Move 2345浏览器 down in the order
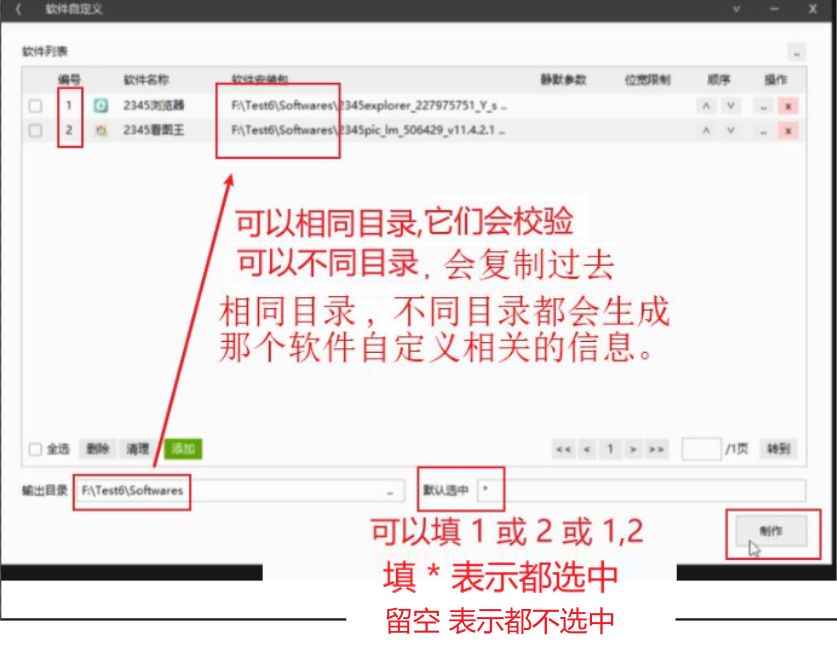 731,106
